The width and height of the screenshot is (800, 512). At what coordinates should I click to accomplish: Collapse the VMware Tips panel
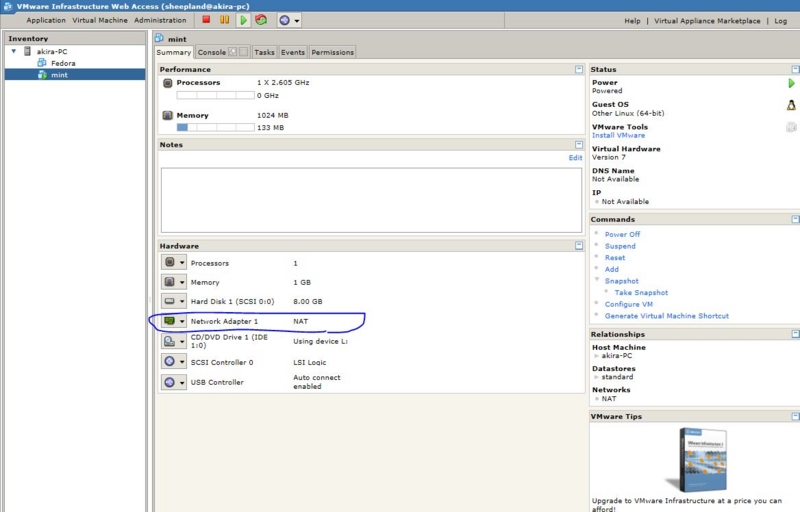point(795,417)
